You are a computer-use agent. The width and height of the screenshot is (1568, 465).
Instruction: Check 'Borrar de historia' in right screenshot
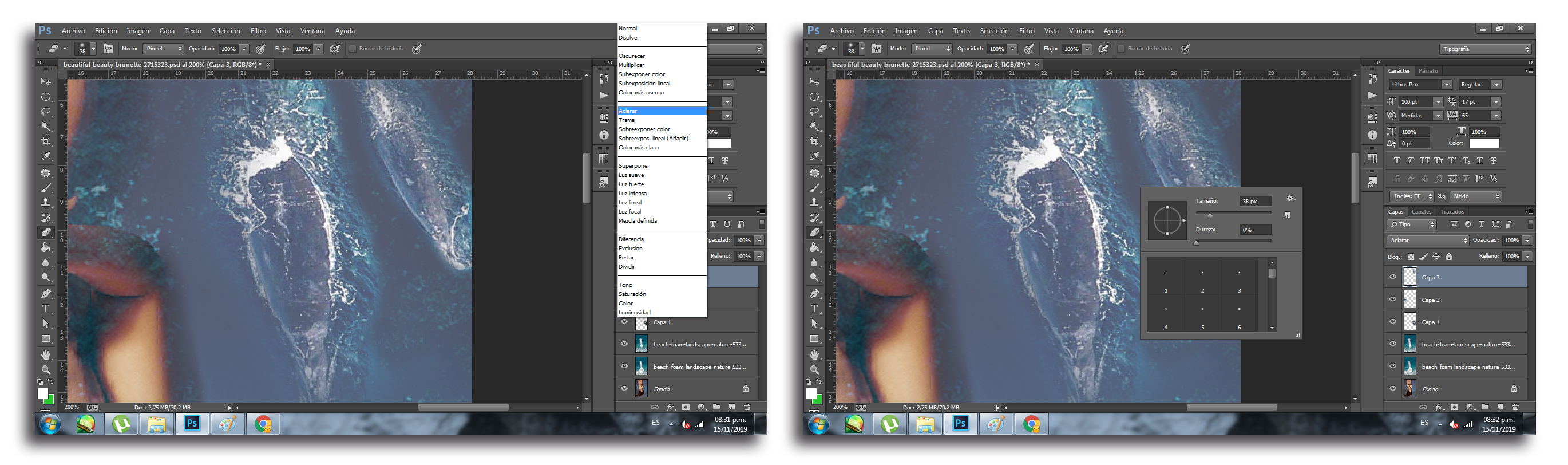1120,49
